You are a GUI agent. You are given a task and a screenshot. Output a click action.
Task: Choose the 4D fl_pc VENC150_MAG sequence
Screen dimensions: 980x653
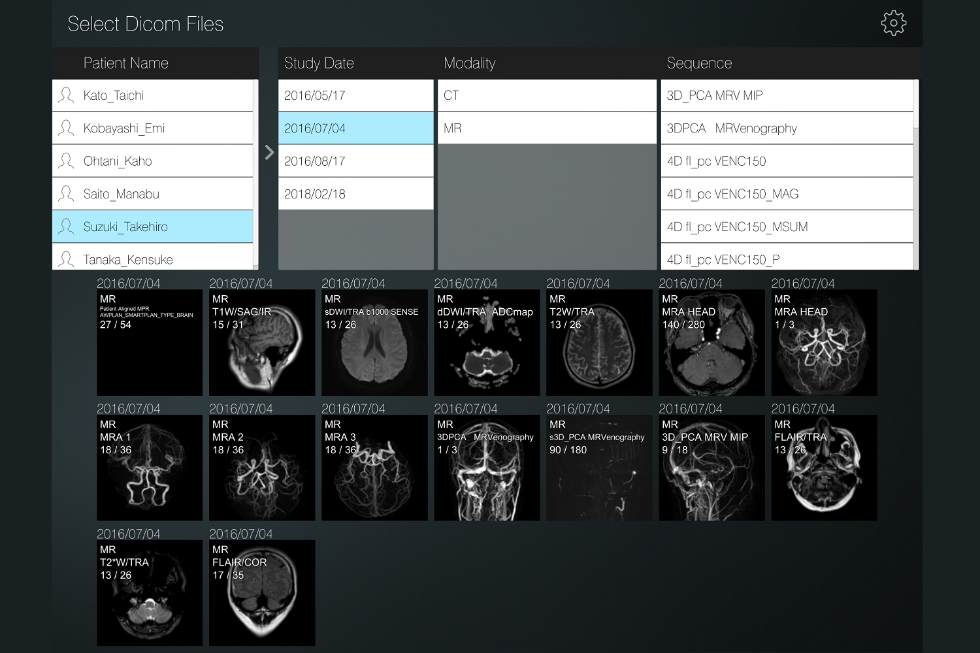[786, 194]
